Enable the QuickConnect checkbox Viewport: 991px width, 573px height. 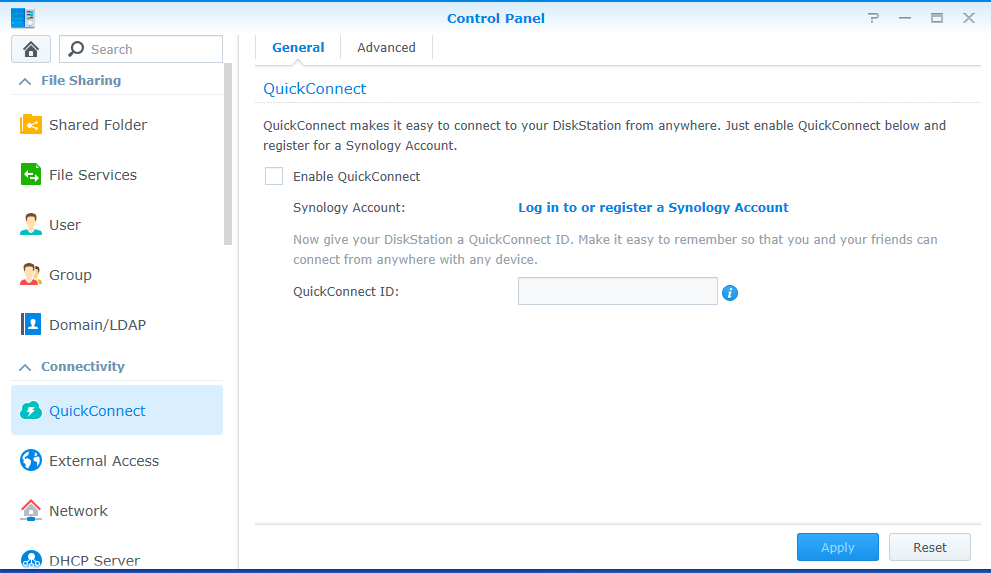[274, 176]
